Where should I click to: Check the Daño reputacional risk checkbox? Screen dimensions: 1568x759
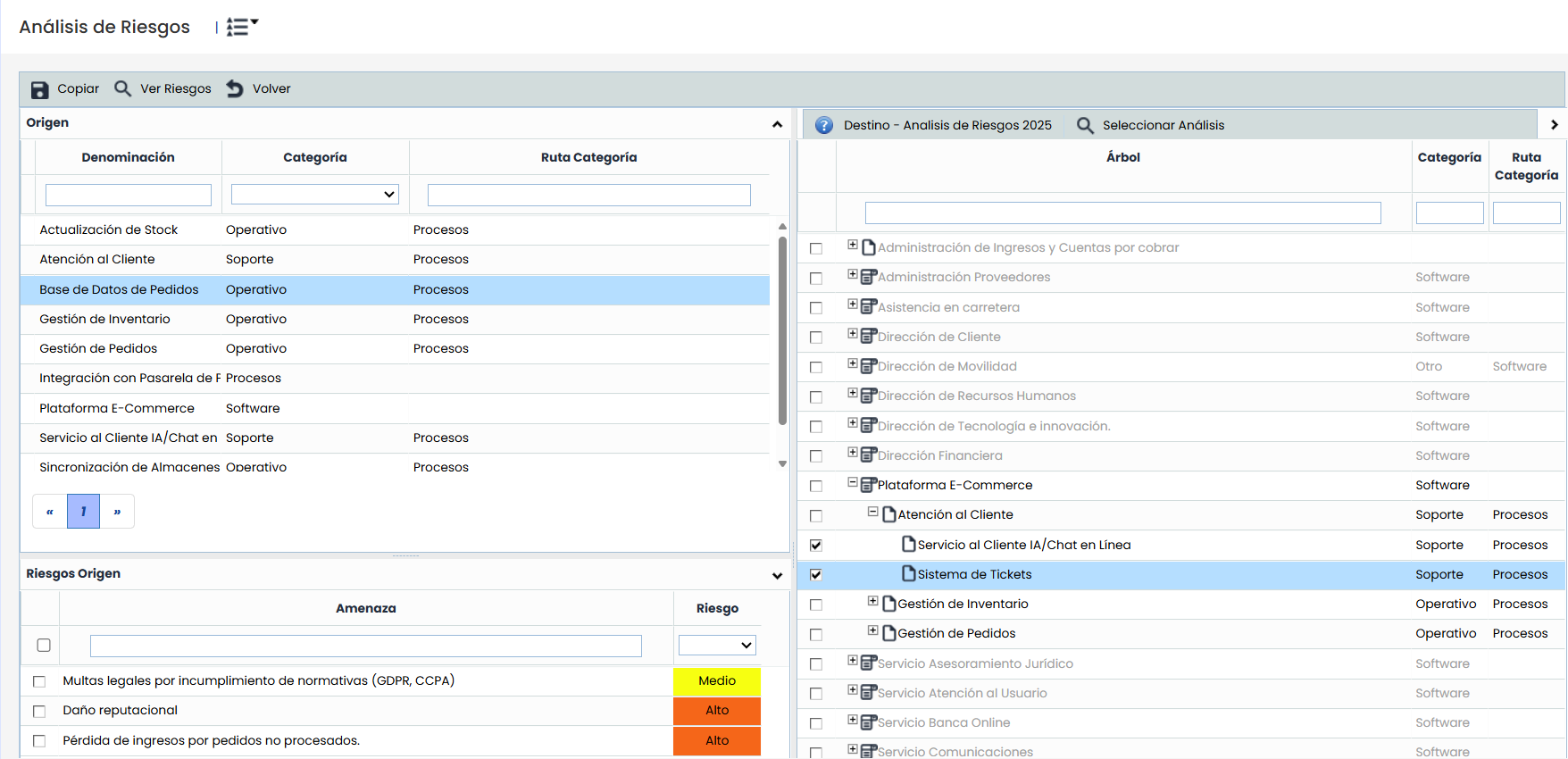(x=39, y=712)
